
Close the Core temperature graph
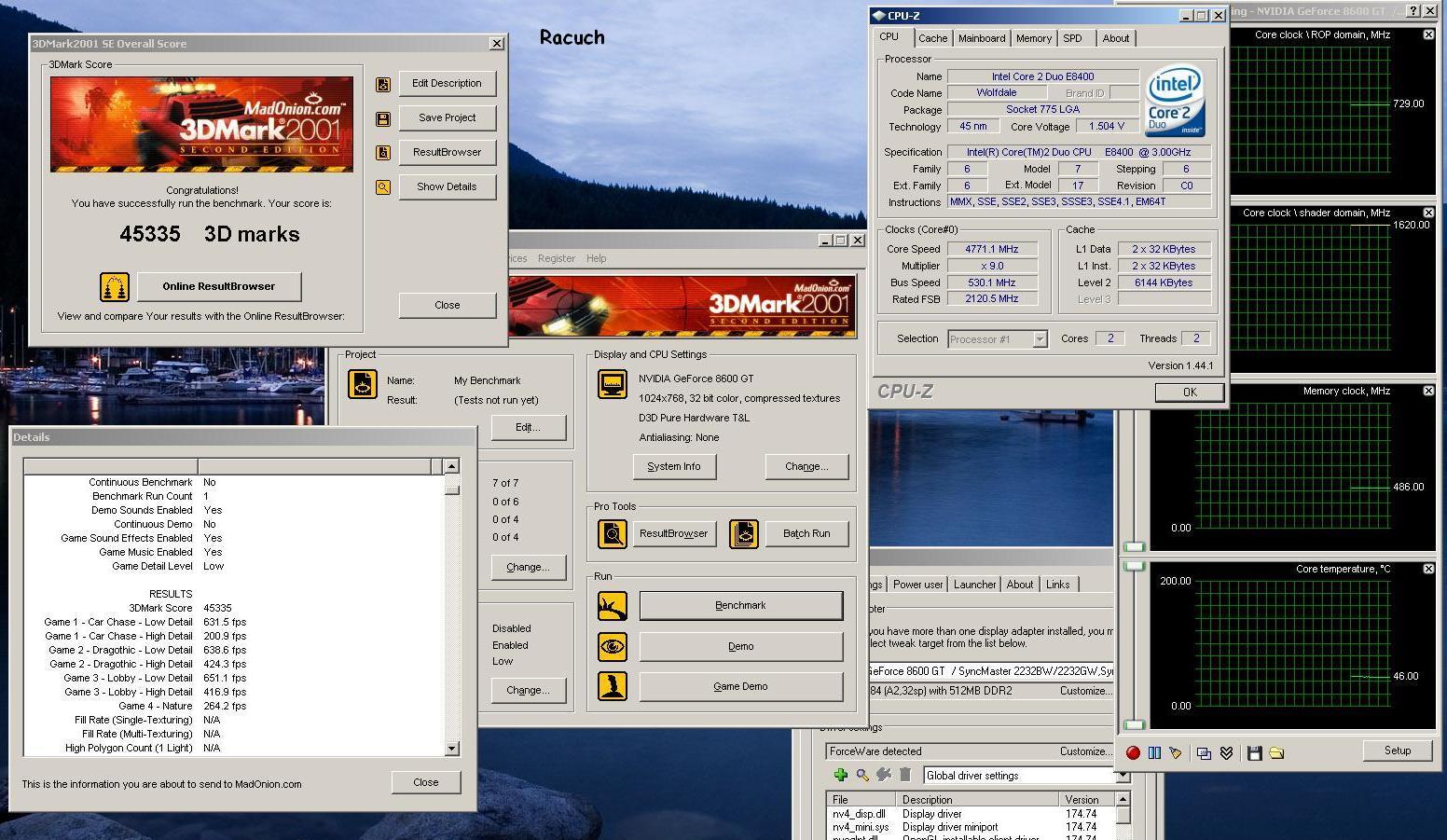click(x=1428, y=569)
